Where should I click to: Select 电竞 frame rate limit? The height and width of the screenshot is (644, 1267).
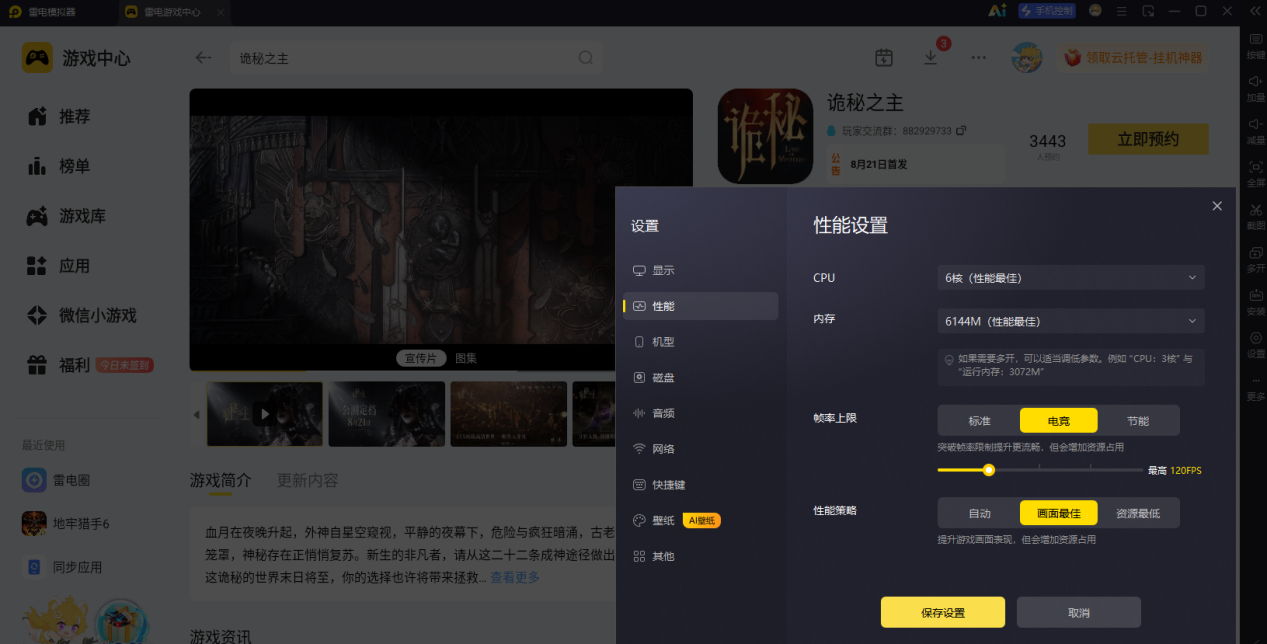pos(1058,421)
